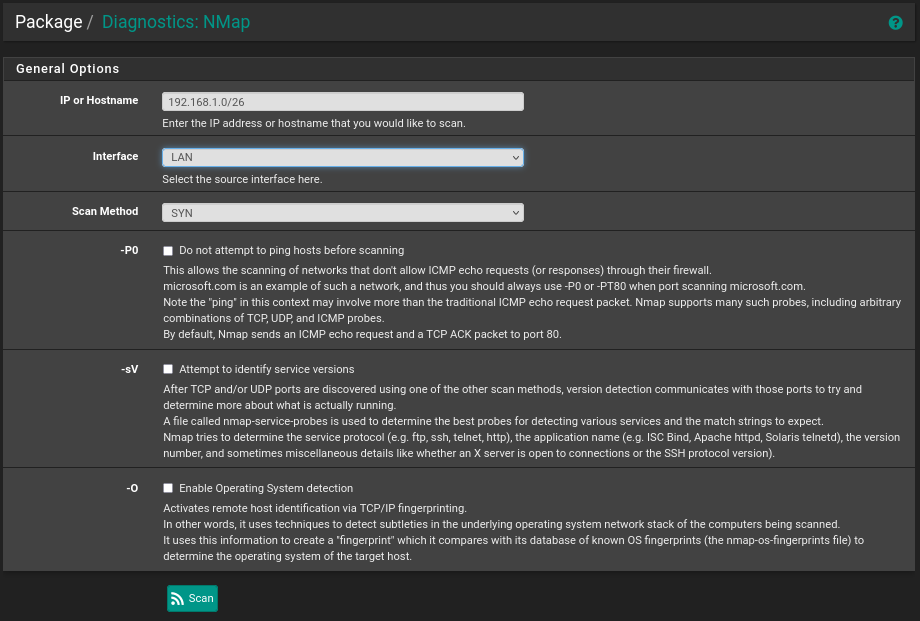
Task: Tick the 'Attempt to identify service versions' checkbox
Action: point(168,369)
